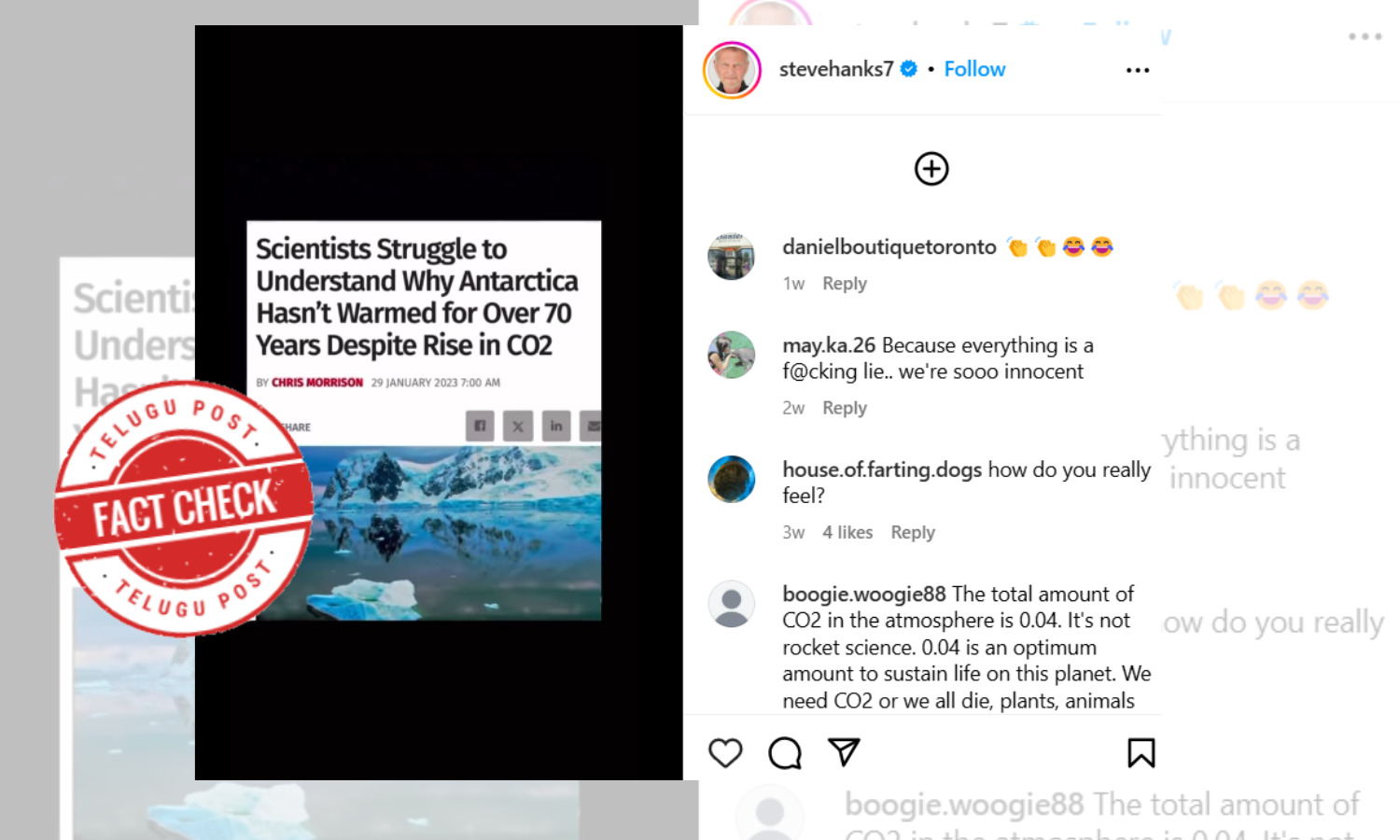
Task: Click Facebook share icon in article
Action: tap(480, 426)
